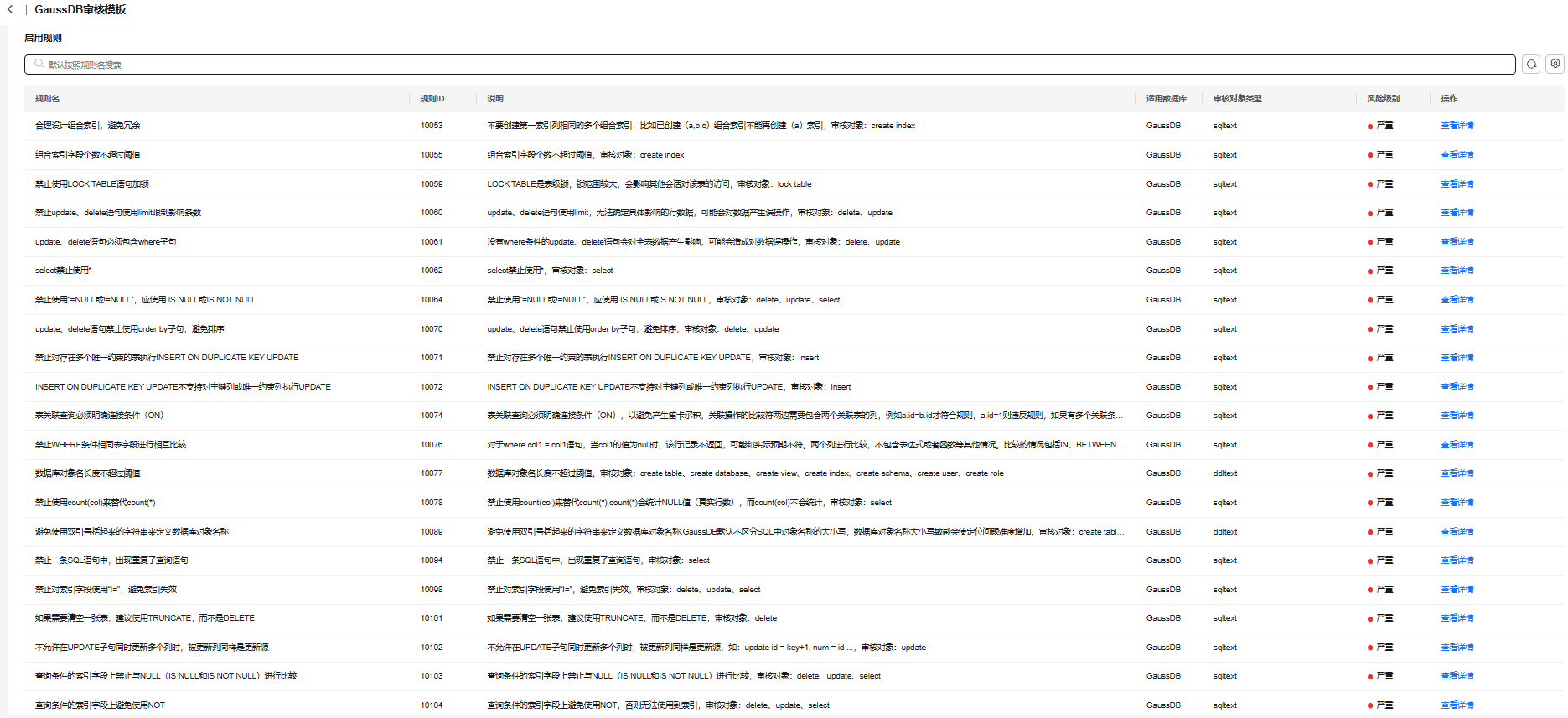Refresh the rule list
Viewport: 1568px width, 718px height.
[x=1531, y=65]
